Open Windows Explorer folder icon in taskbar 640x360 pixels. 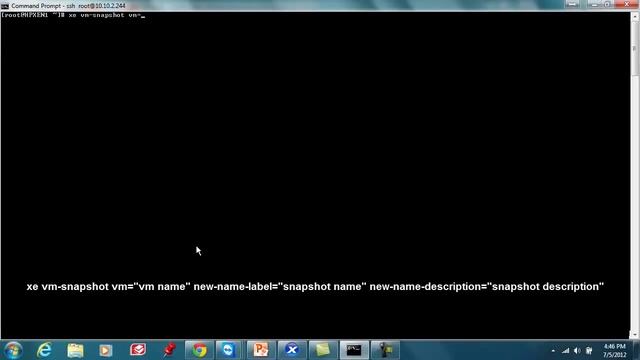click(x=75, y=350)
